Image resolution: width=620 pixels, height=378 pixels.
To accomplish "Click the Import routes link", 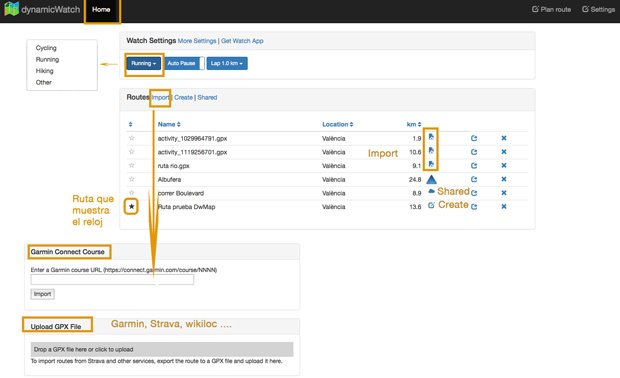I will tap(161, 97).
